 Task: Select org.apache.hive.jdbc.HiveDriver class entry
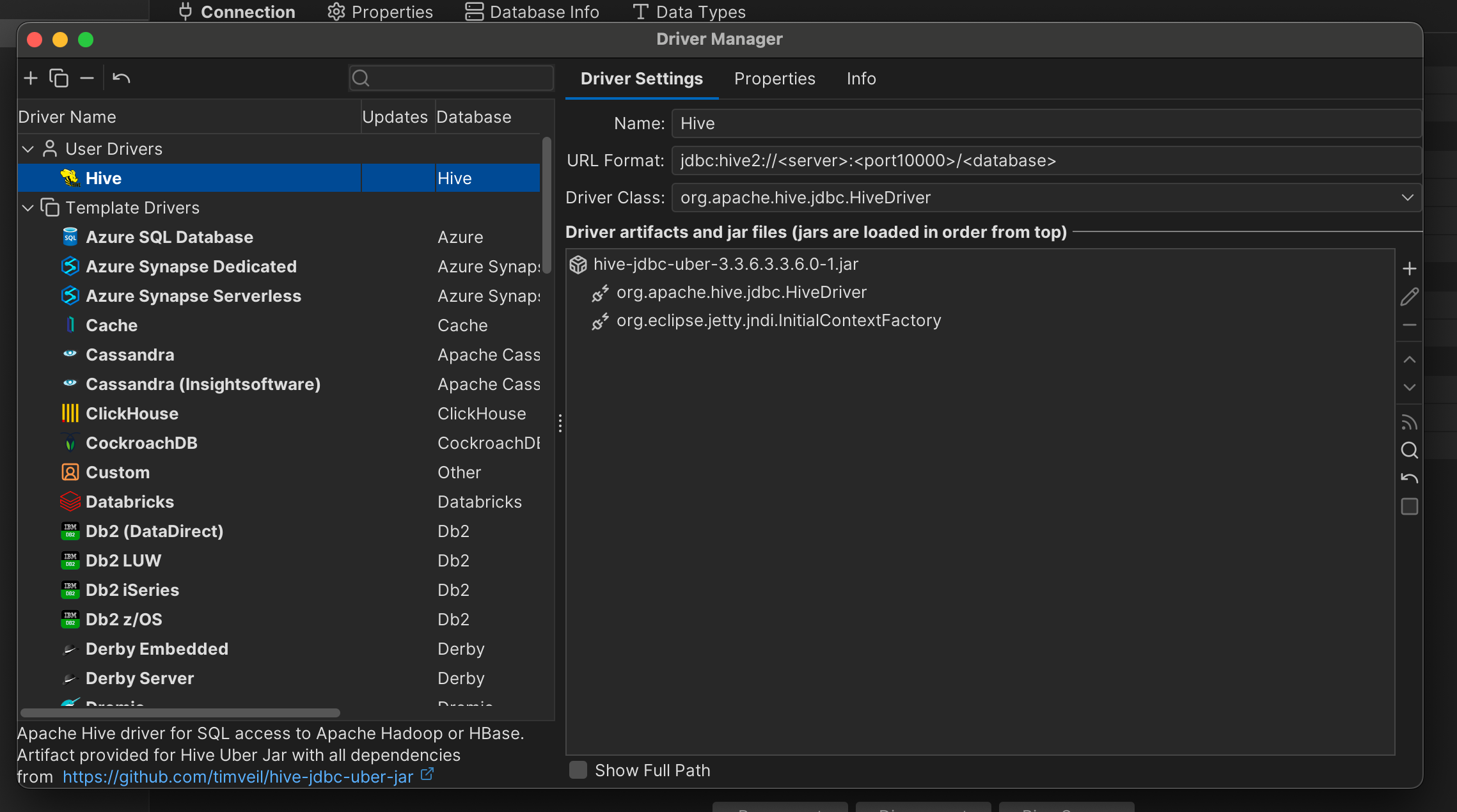[741, 292]
